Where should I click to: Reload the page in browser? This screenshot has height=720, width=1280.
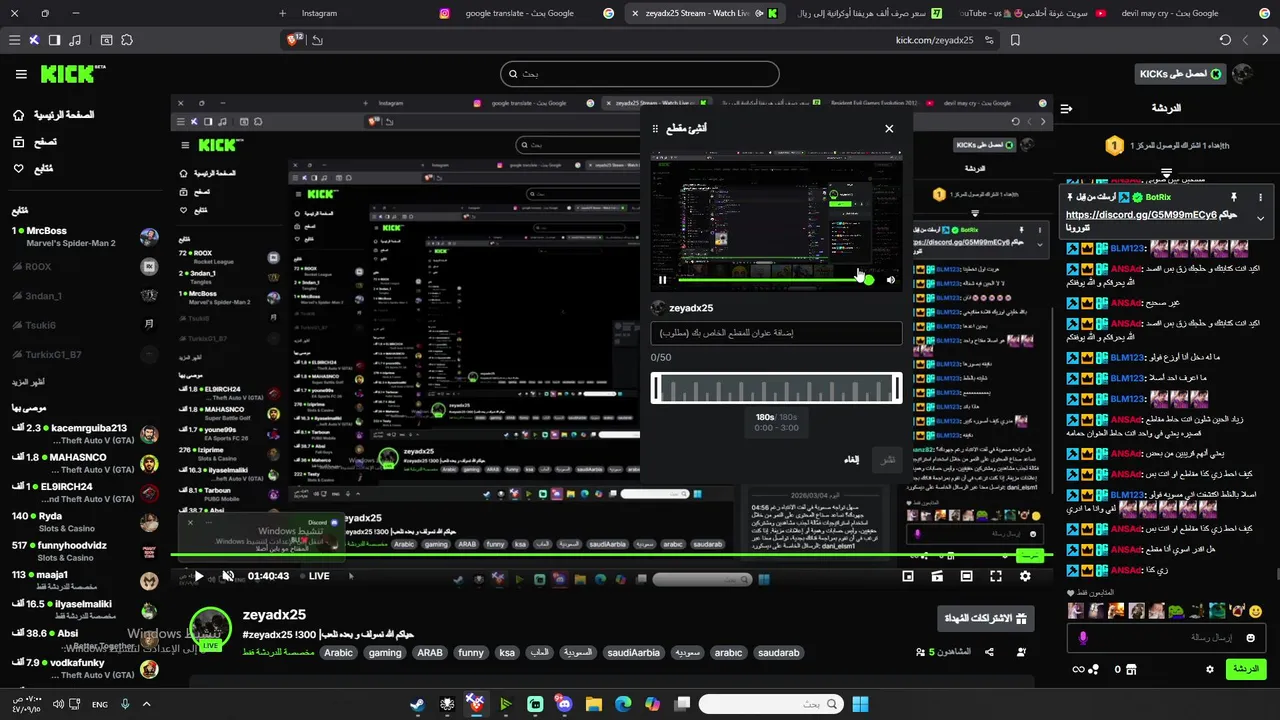[x=1225, y=40]
